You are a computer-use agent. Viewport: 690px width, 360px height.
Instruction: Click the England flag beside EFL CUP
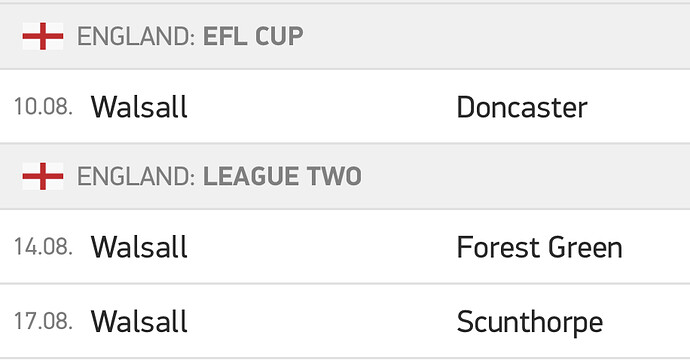[43, 36]
